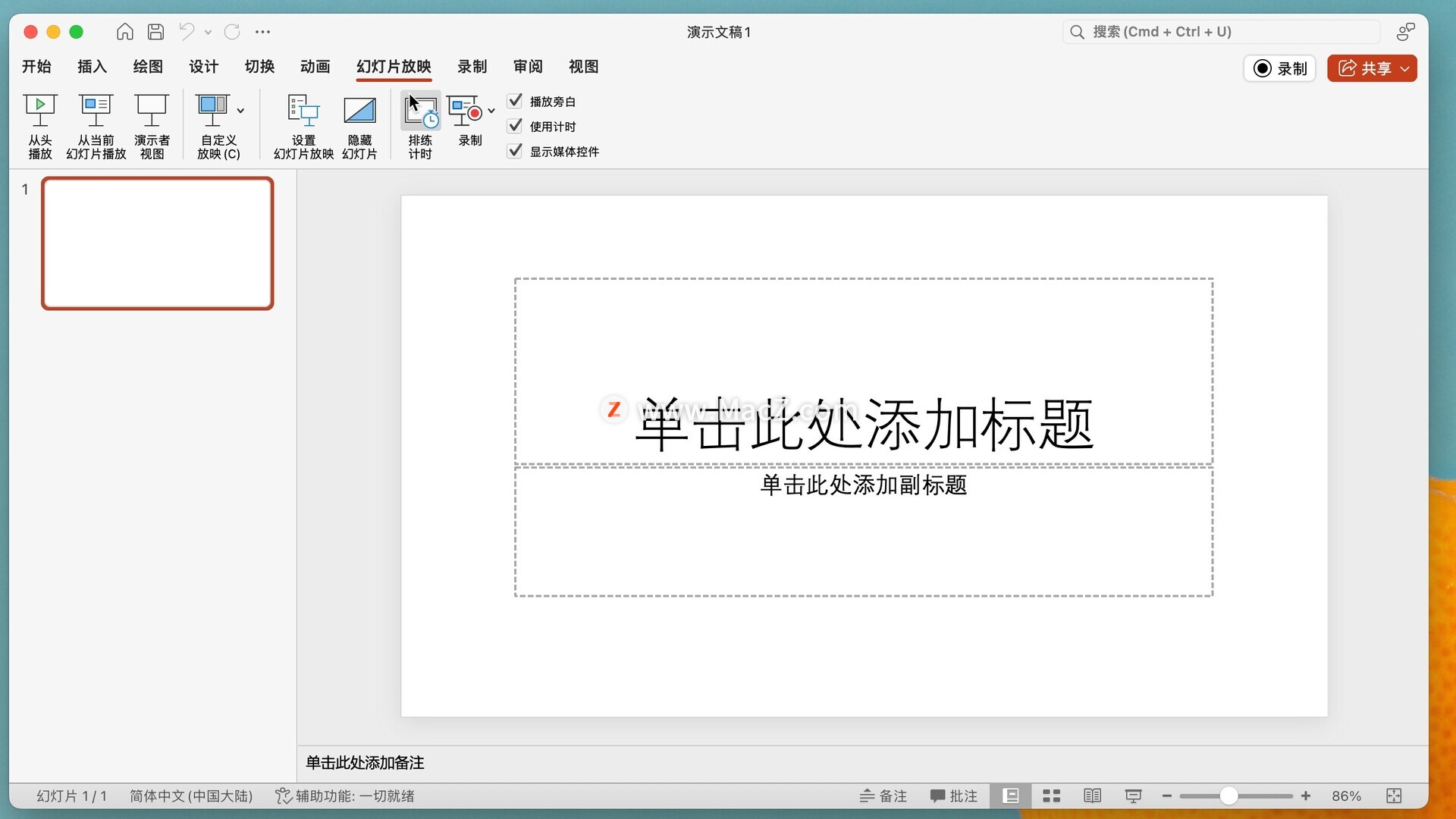
Task: Click the subtitle placeholder 单击此处添加副标题
Action: click(x=864, y=532)
